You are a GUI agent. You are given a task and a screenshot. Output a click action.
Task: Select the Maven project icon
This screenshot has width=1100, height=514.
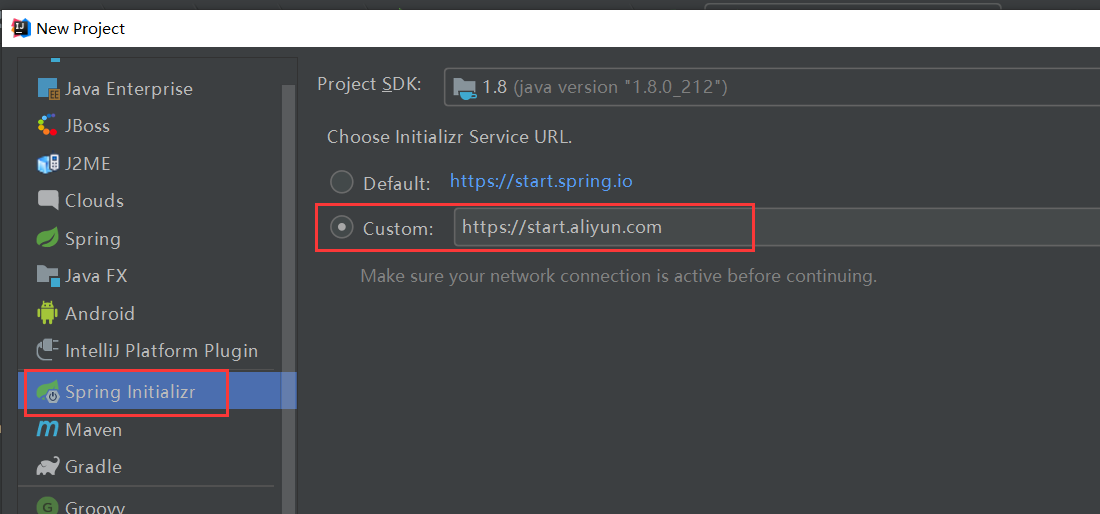[x=47, y=429]
